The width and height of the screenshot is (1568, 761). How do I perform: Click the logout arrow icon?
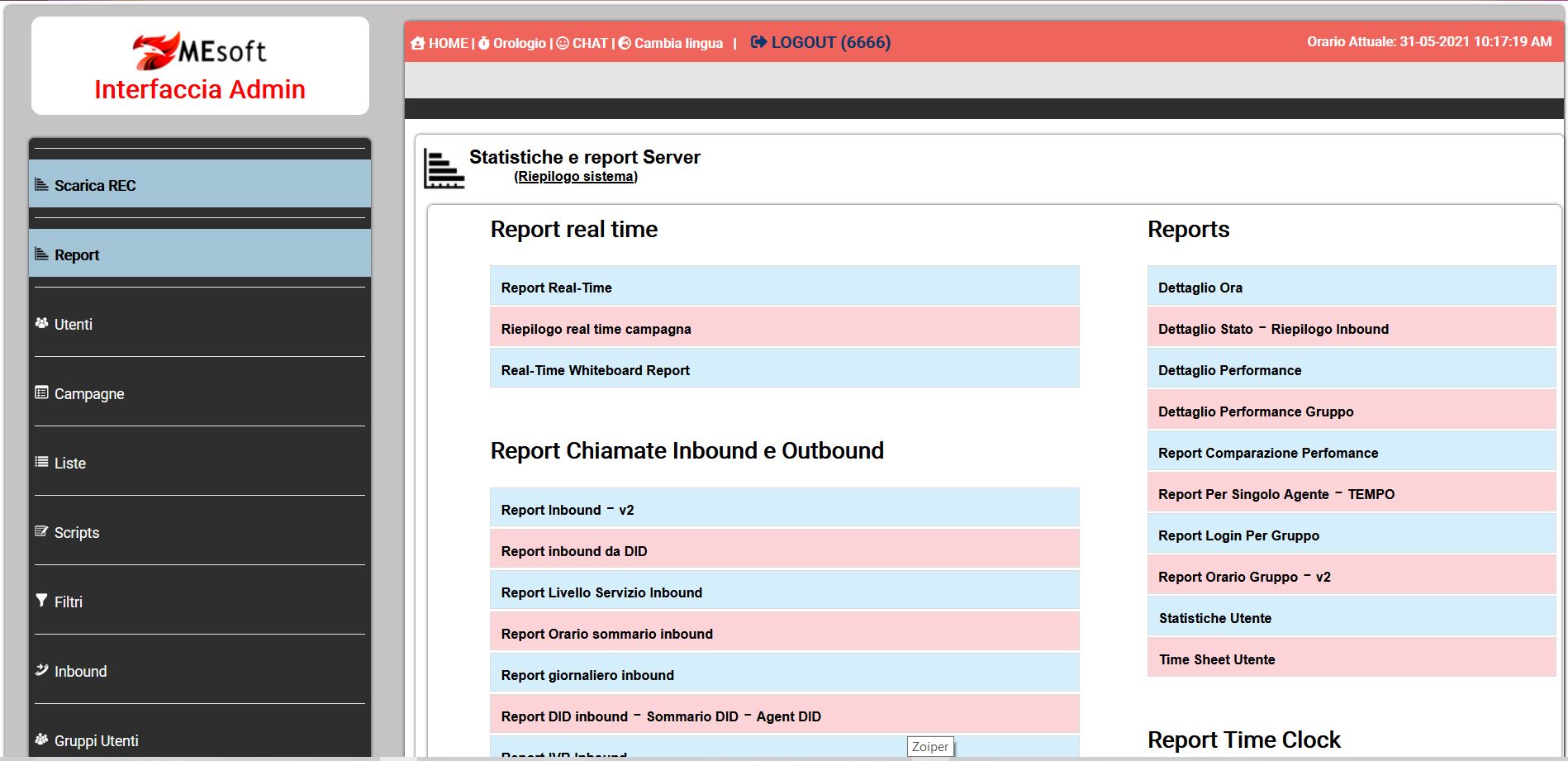tap(758, 42)
